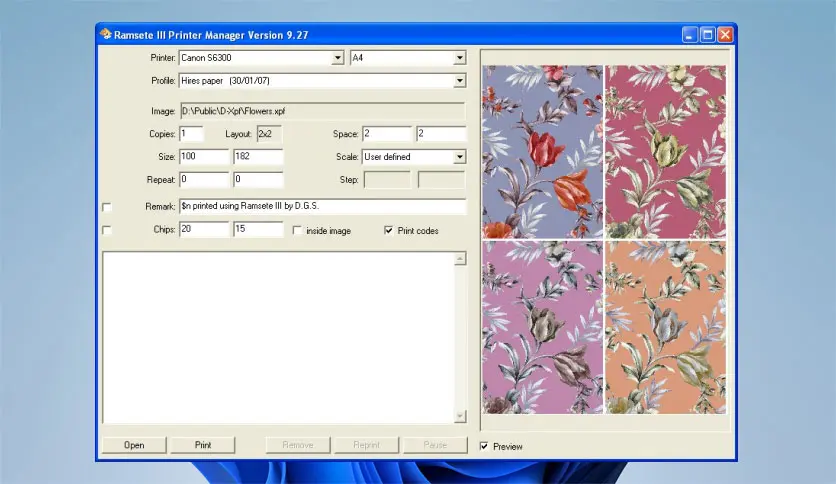The width and height of the screenshot is (836, 484).
Task: Click the Size width field showing 100
Action: point(204,157)
